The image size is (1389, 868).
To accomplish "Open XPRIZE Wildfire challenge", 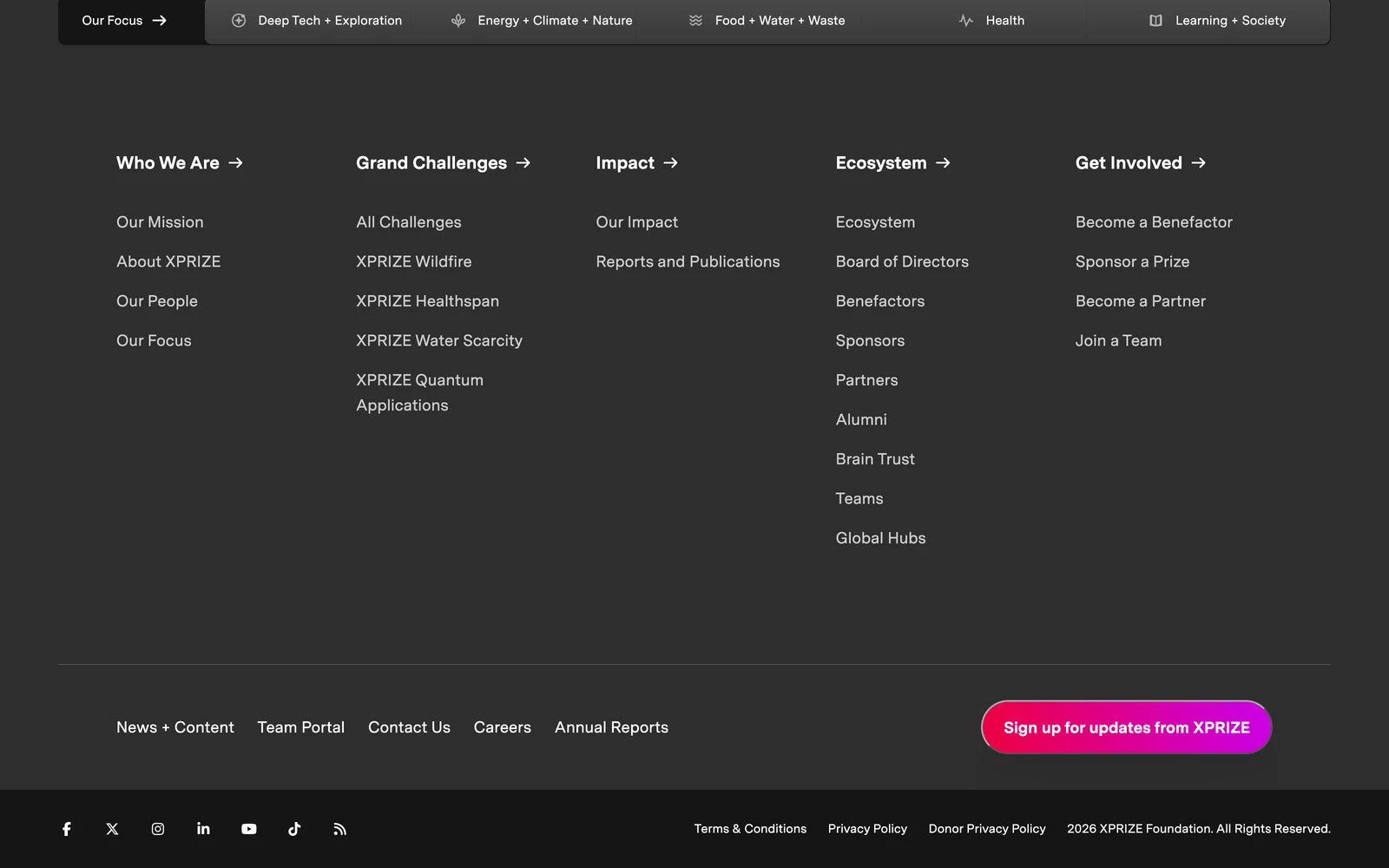I will (414, 261).
